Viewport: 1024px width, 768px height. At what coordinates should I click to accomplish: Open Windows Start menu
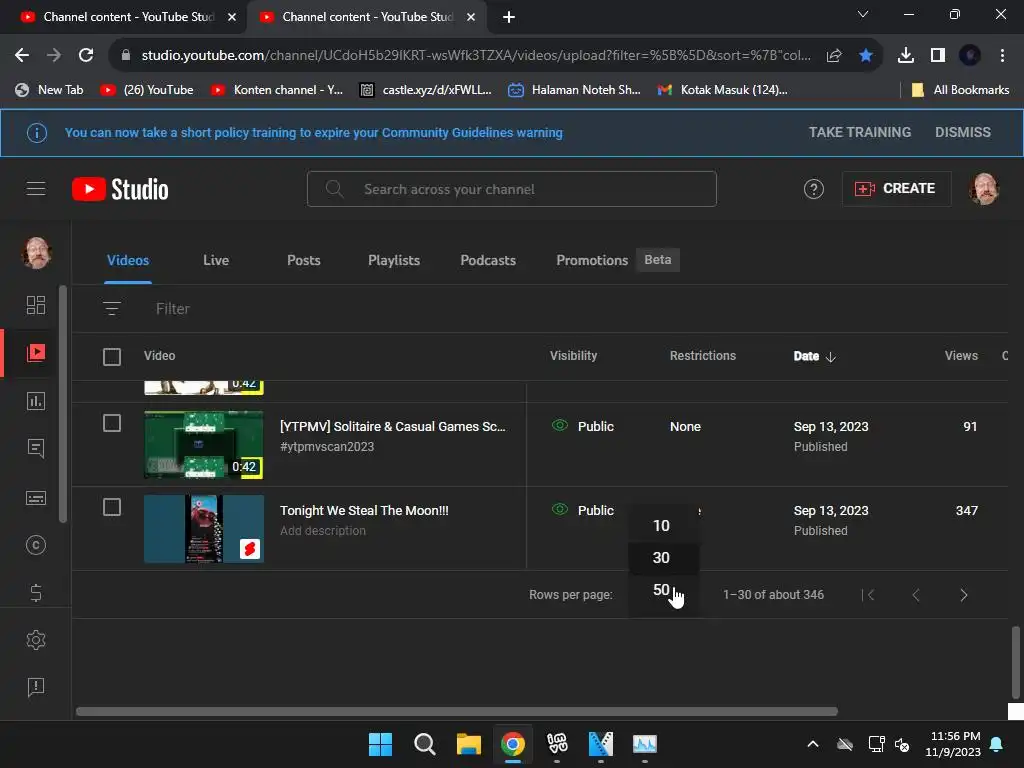click(380, 744)
